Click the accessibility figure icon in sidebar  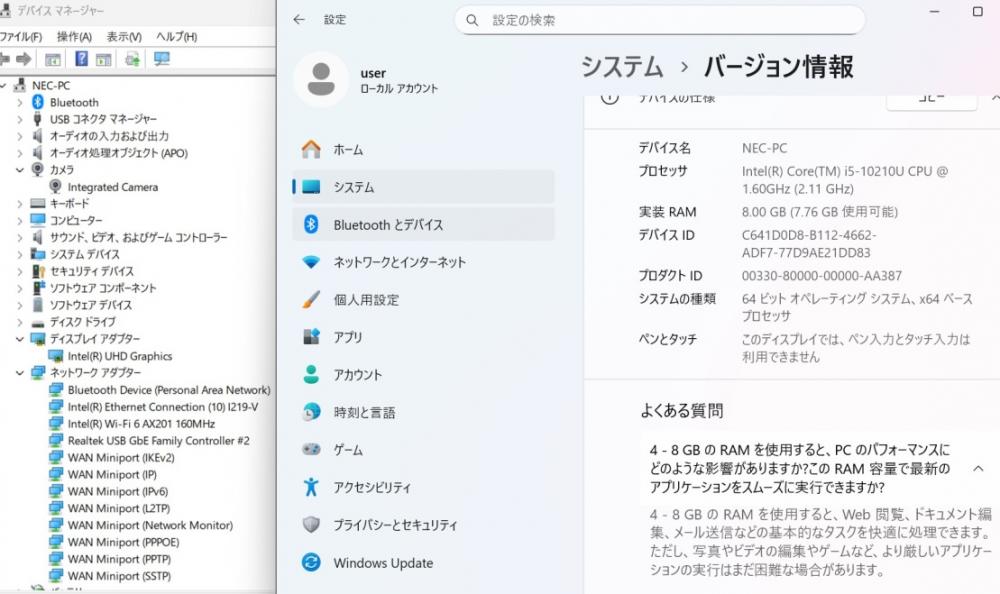coord(311,488)
